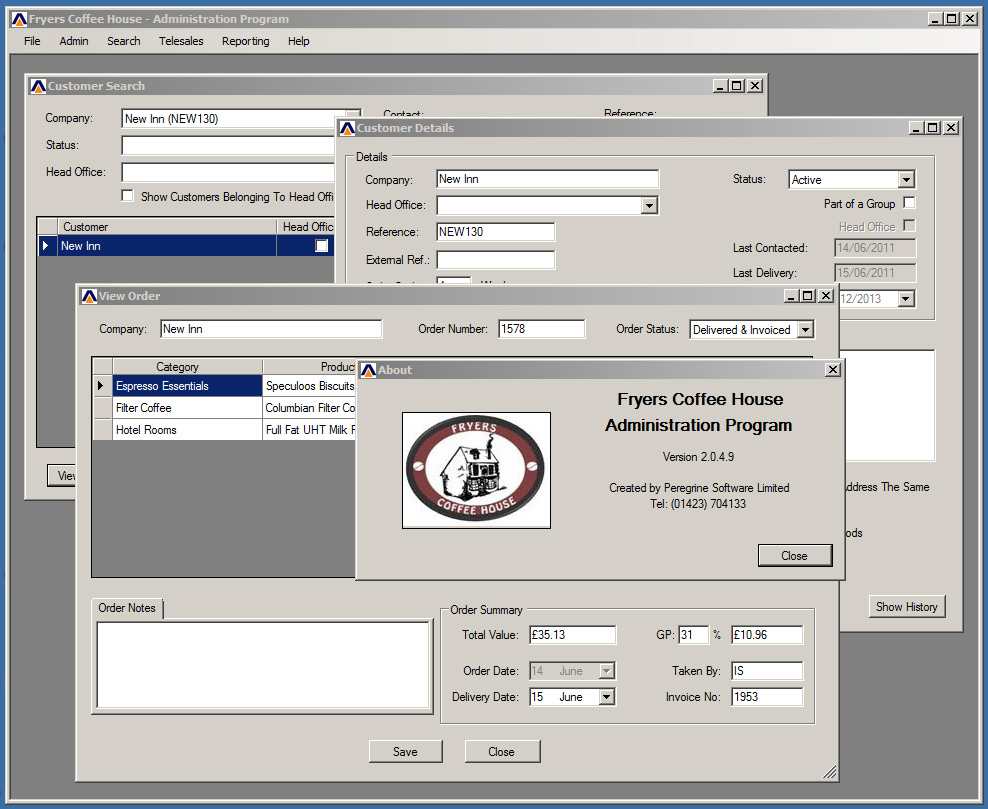Viewport: 988px width, 809px height.
Task: Click the Category column header
Action: point(187,367)
